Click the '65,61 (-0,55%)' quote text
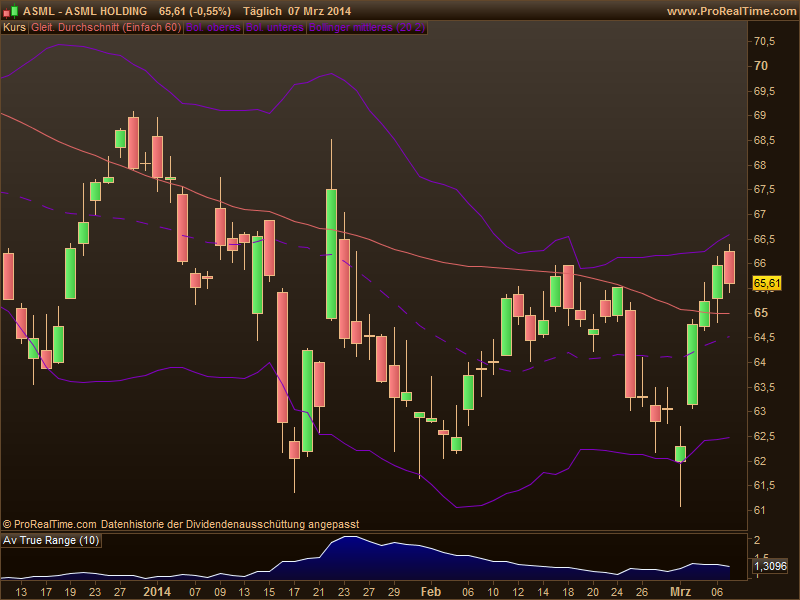The image size is (800, 600). 194,11
